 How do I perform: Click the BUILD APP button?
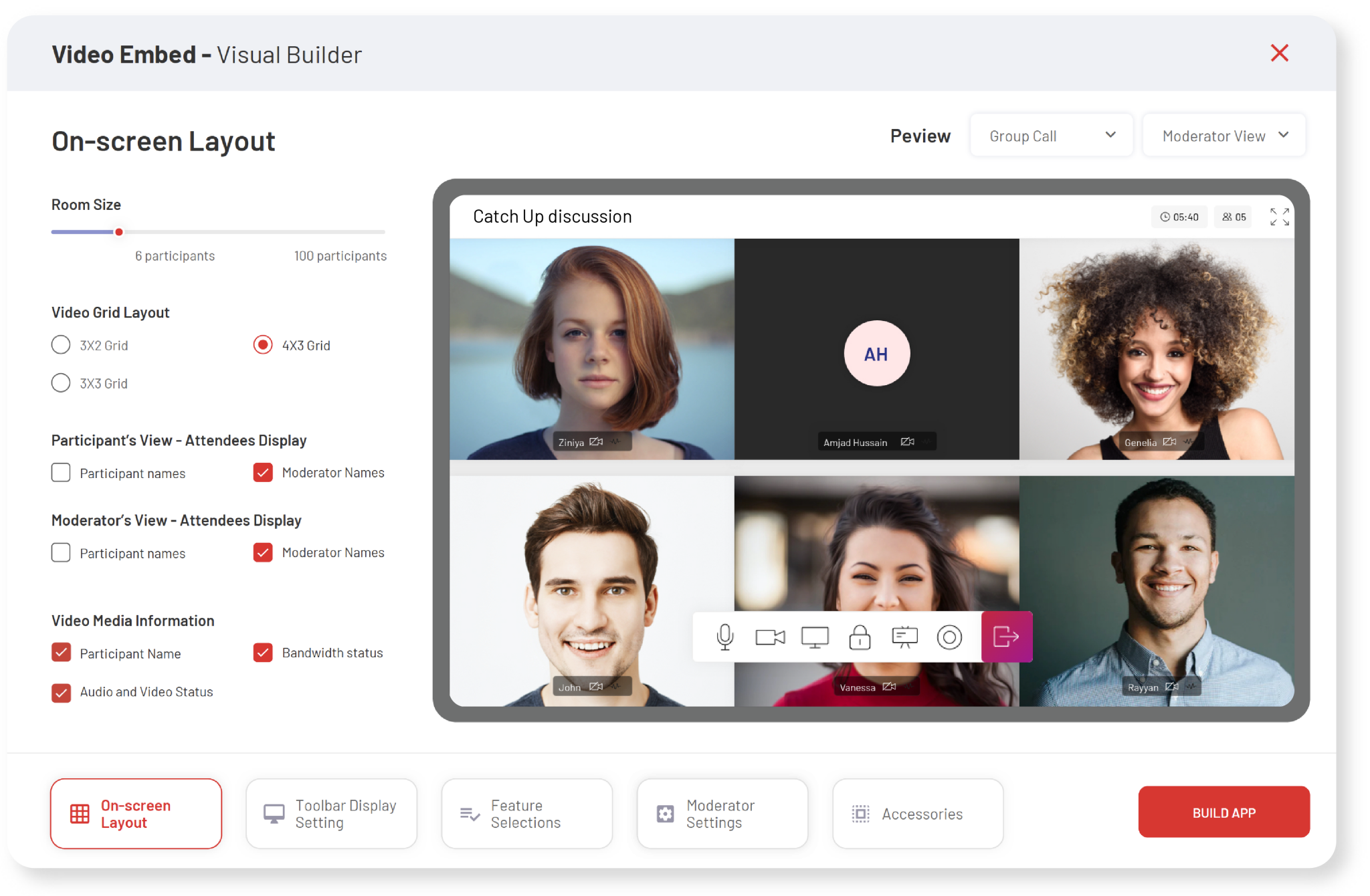(1224, 812)
